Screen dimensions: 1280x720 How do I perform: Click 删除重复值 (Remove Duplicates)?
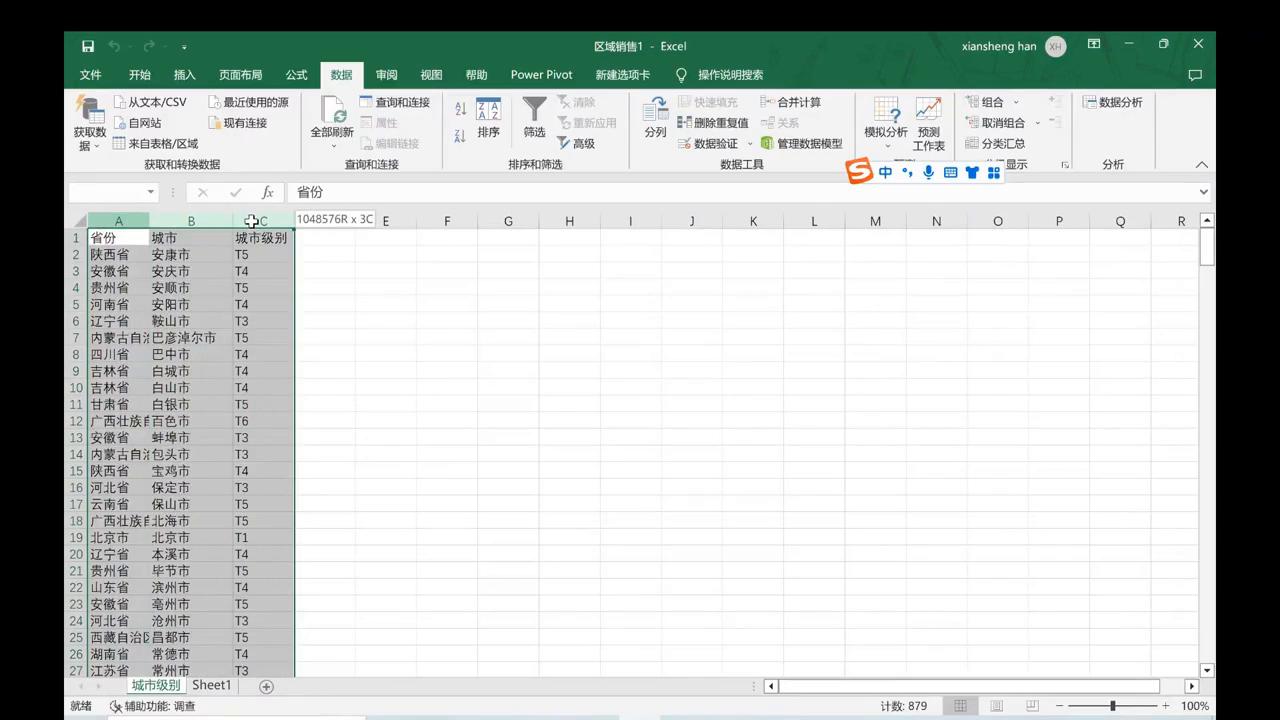pyautogui.click(x=713, y=123)
